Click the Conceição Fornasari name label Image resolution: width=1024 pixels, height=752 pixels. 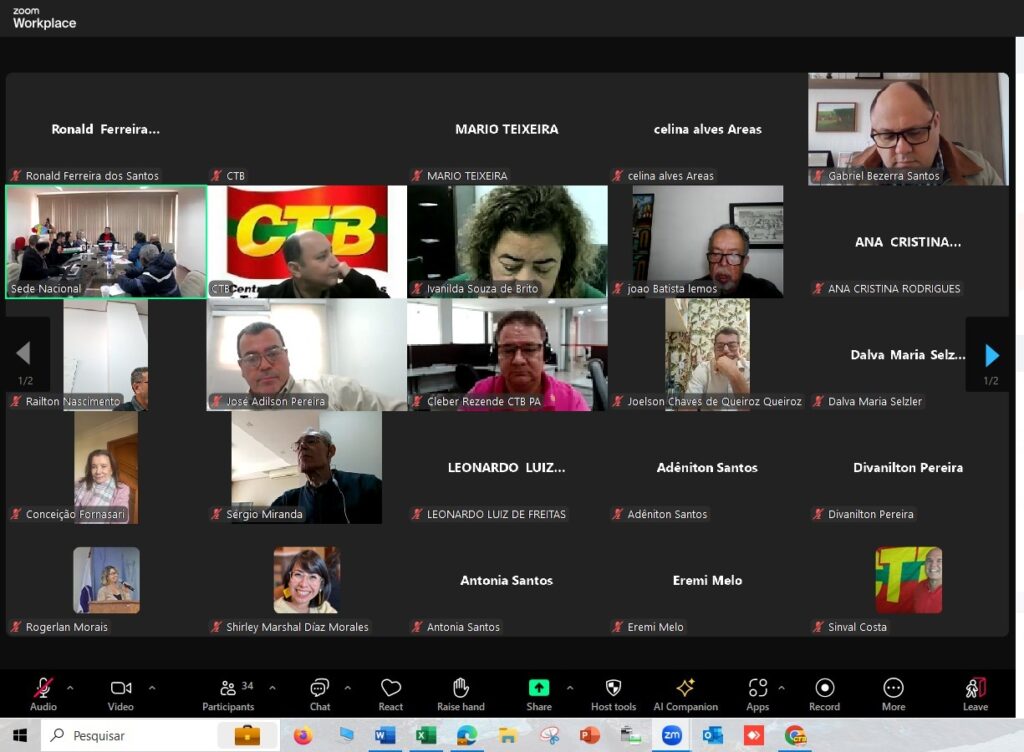75,514
